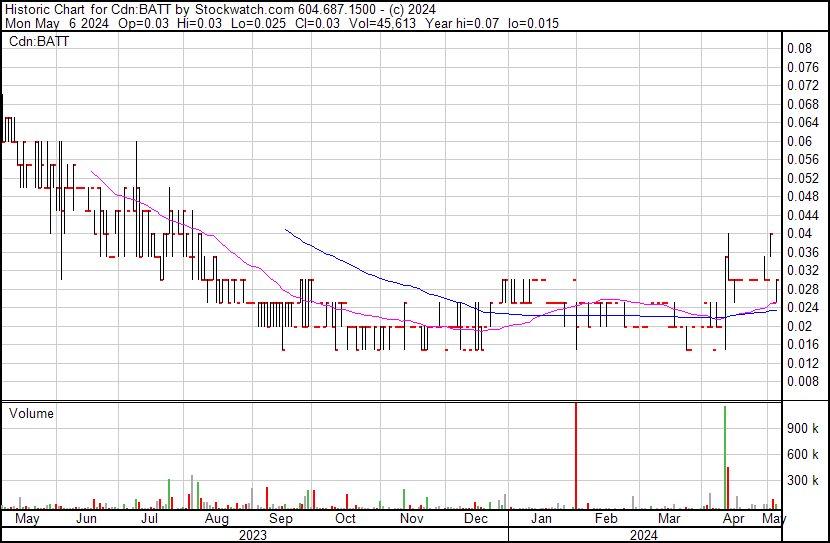Select the 0.056 price axis label
830x543 pixels.
point(803,159)
